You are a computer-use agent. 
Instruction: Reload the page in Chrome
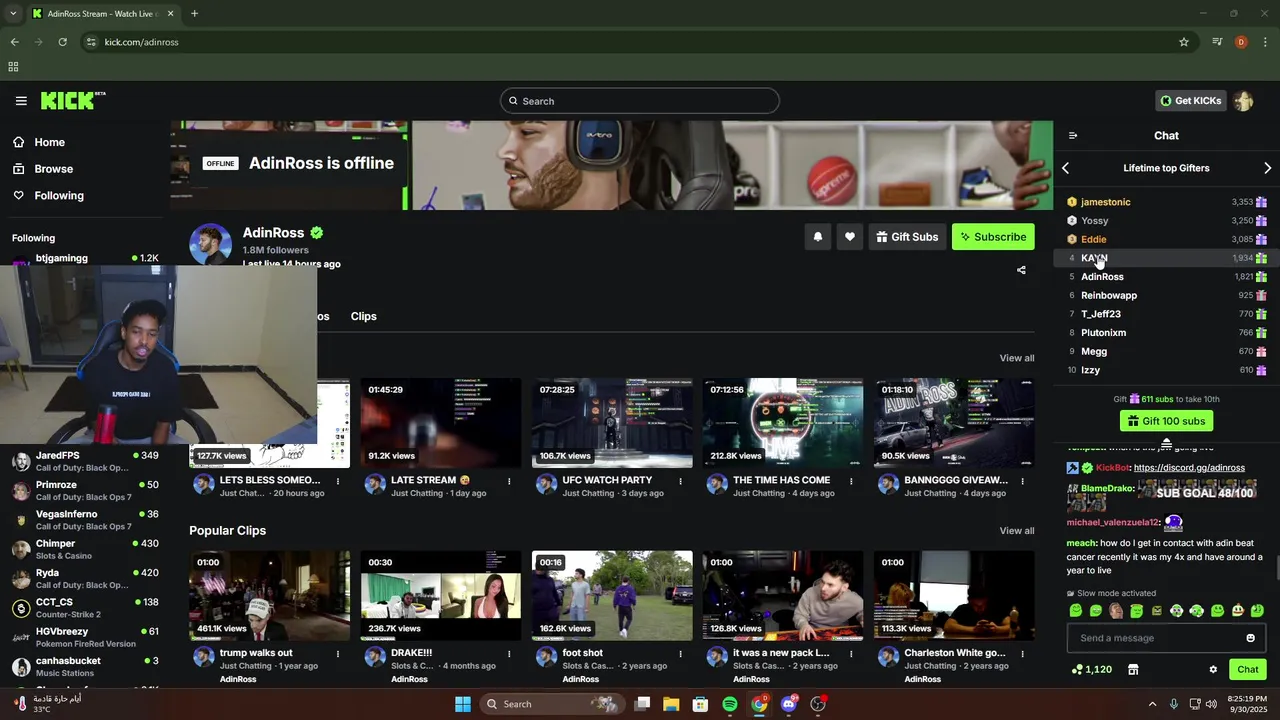click(62, 42)
